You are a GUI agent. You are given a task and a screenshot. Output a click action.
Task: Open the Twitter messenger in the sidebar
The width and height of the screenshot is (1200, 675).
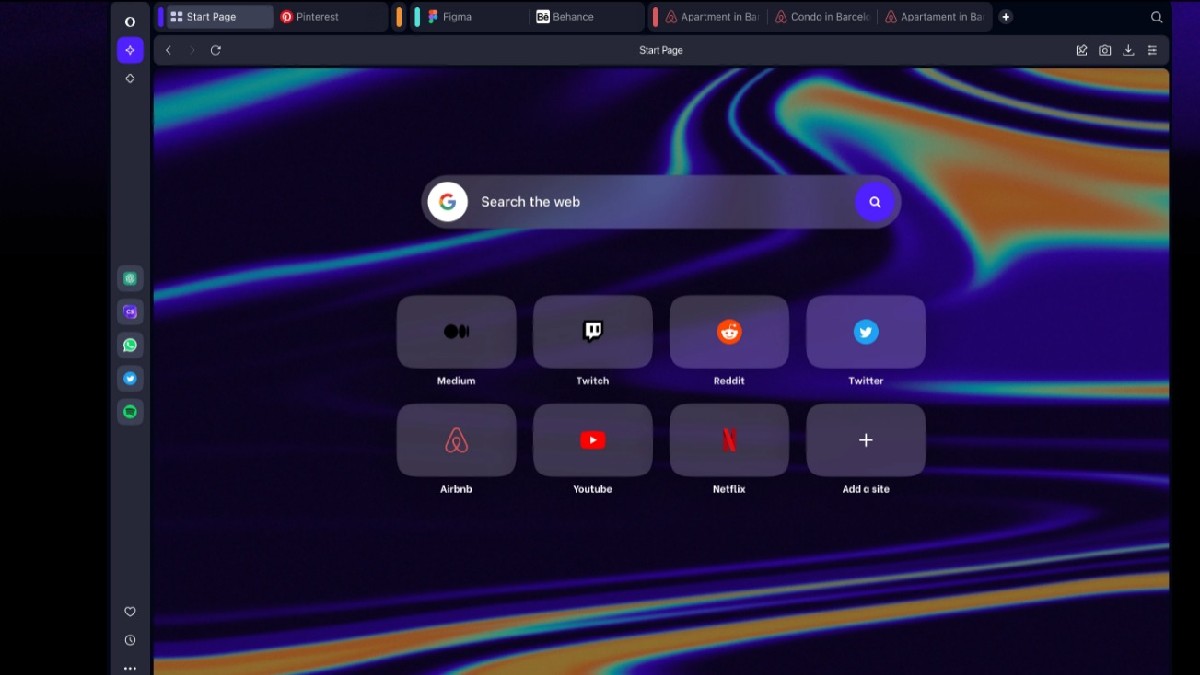(130, 377)
